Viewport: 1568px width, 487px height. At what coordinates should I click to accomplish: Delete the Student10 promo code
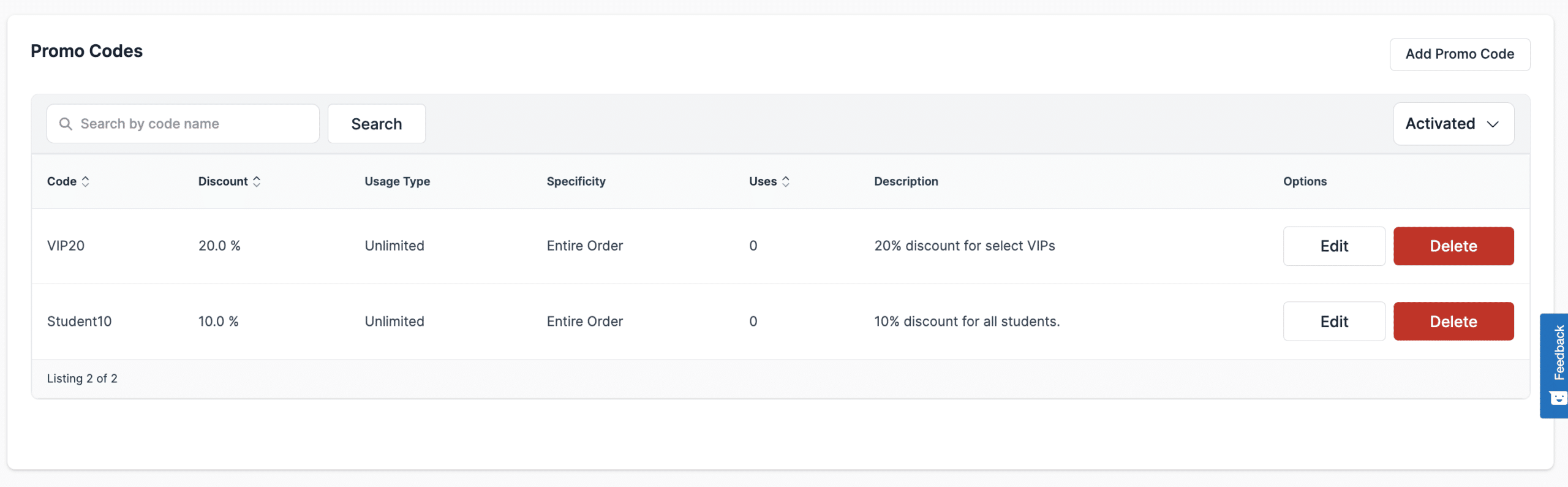click(1453, 322)
